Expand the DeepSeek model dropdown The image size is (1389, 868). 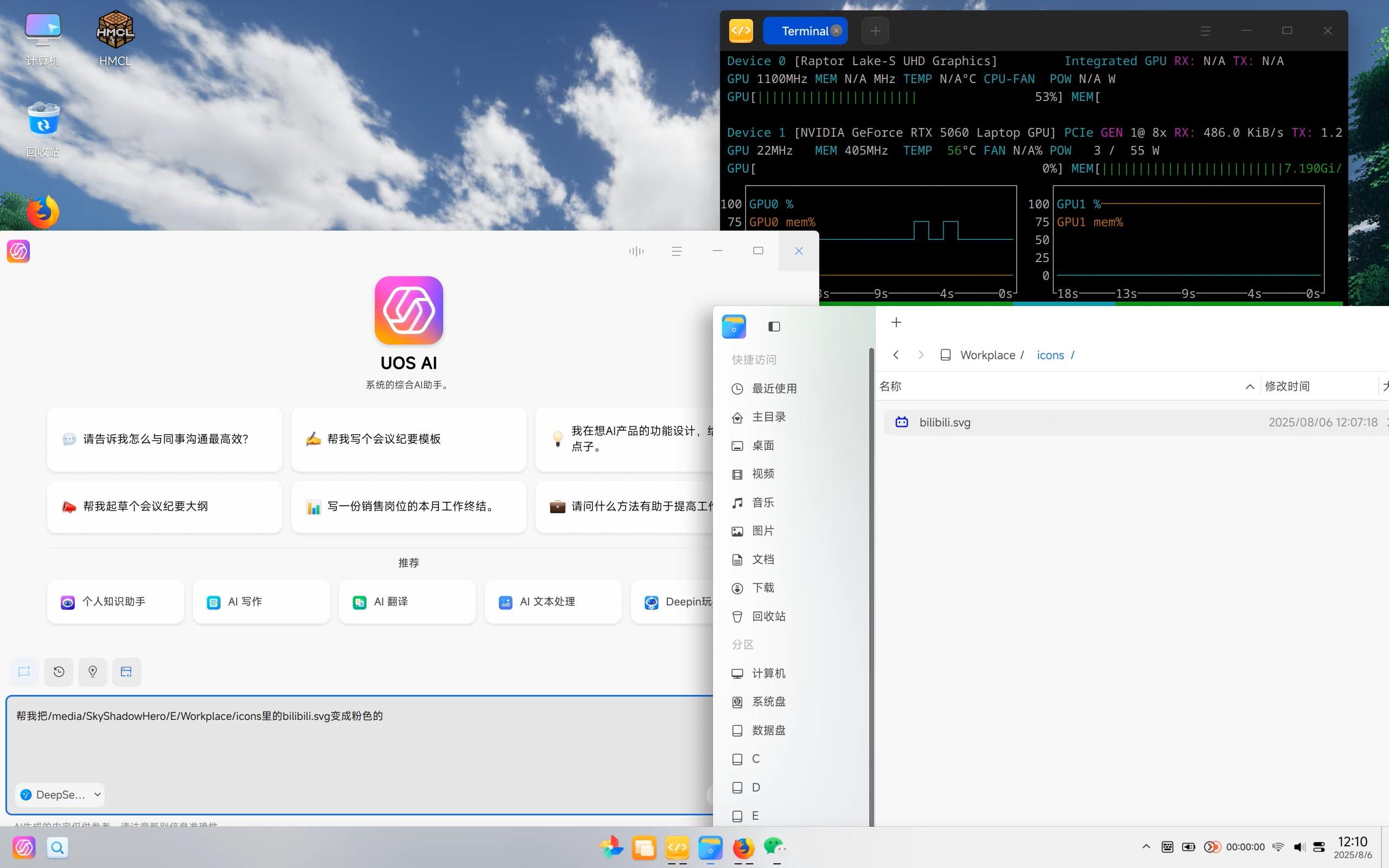pyautogui.click(x=60, y=795)
